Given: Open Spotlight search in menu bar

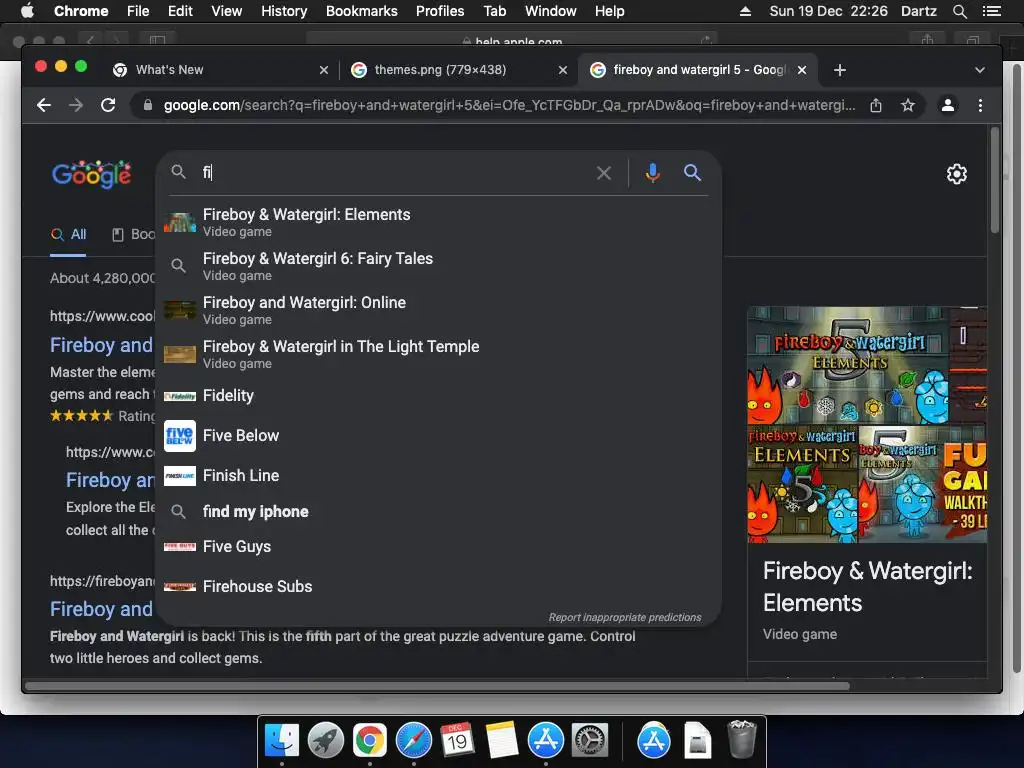Looking at the screenshot, I should (959, 11).
